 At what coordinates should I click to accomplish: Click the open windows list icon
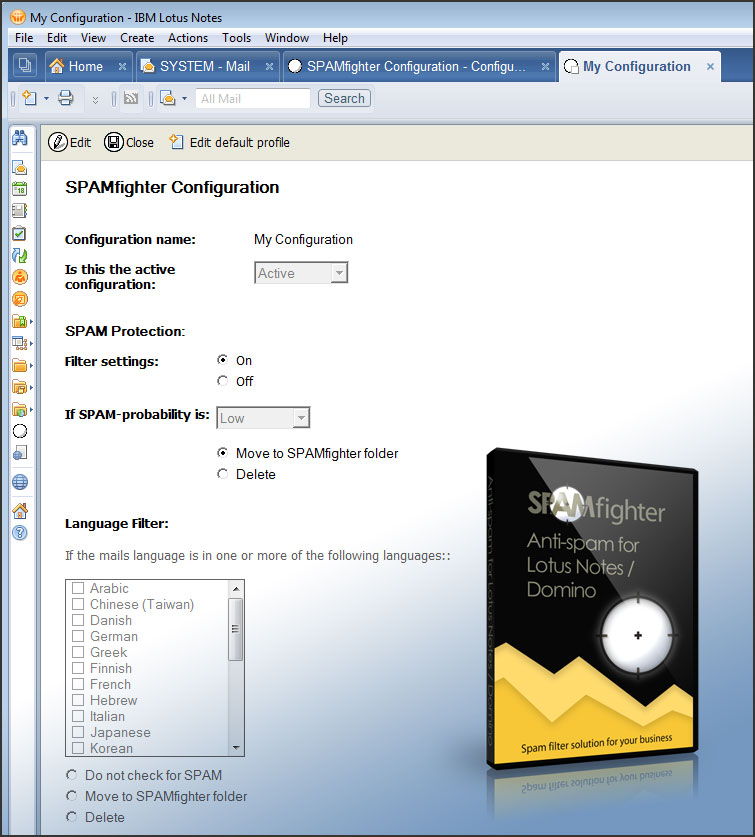tap(25, 66)
